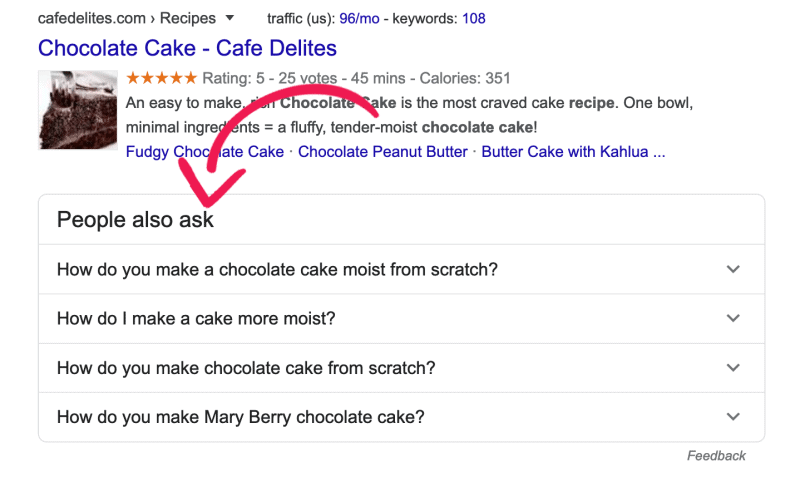Open the Butter Cake with Kahlua sitelink
This screenshot has height=482, width=800.
tap(573, 152)
